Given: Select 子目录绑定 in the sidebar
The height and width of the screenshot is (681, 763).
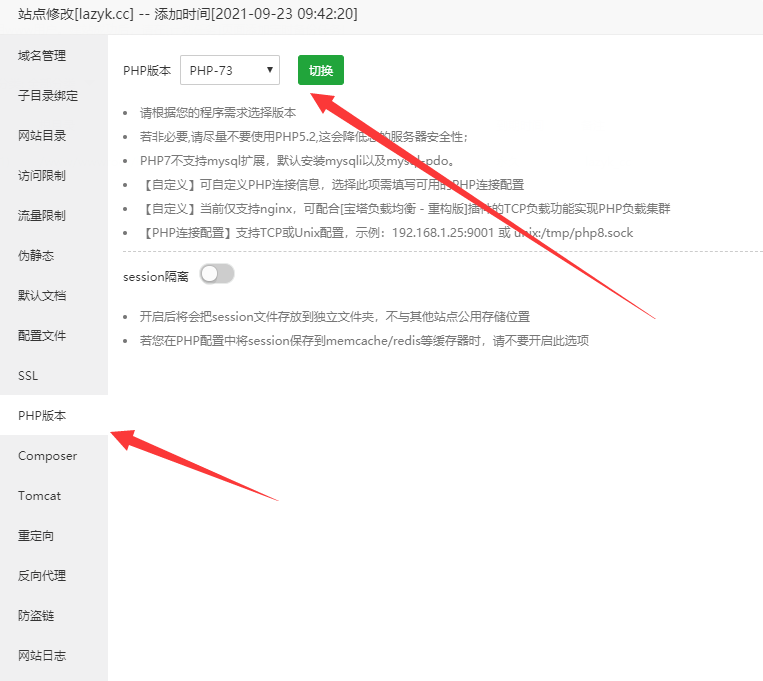Looking at the screenshot, I should (x=48, y=96).
